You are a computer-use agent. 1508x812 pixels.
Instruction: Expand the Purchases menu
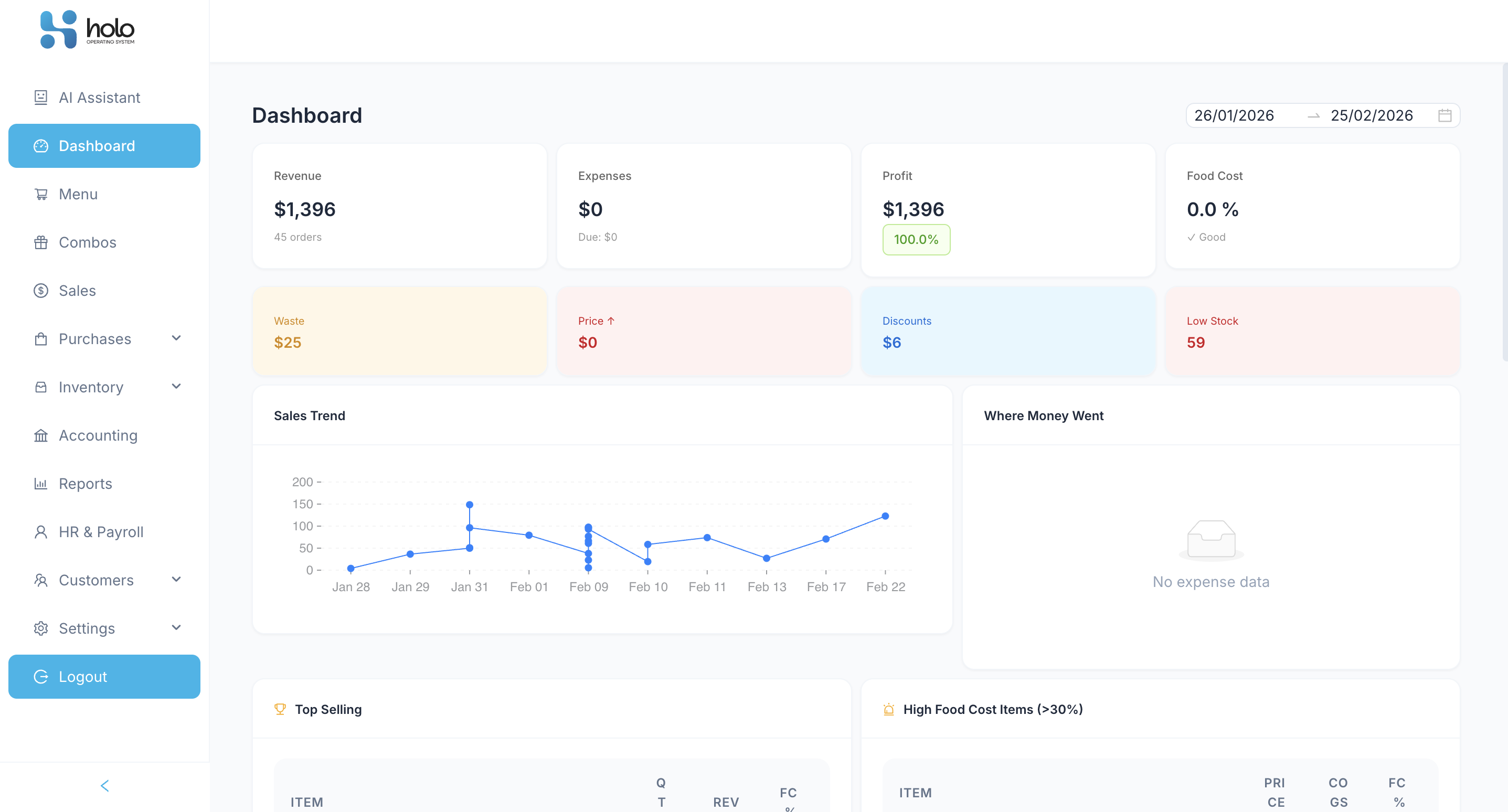pyautogui.click(x=177, y=338)
